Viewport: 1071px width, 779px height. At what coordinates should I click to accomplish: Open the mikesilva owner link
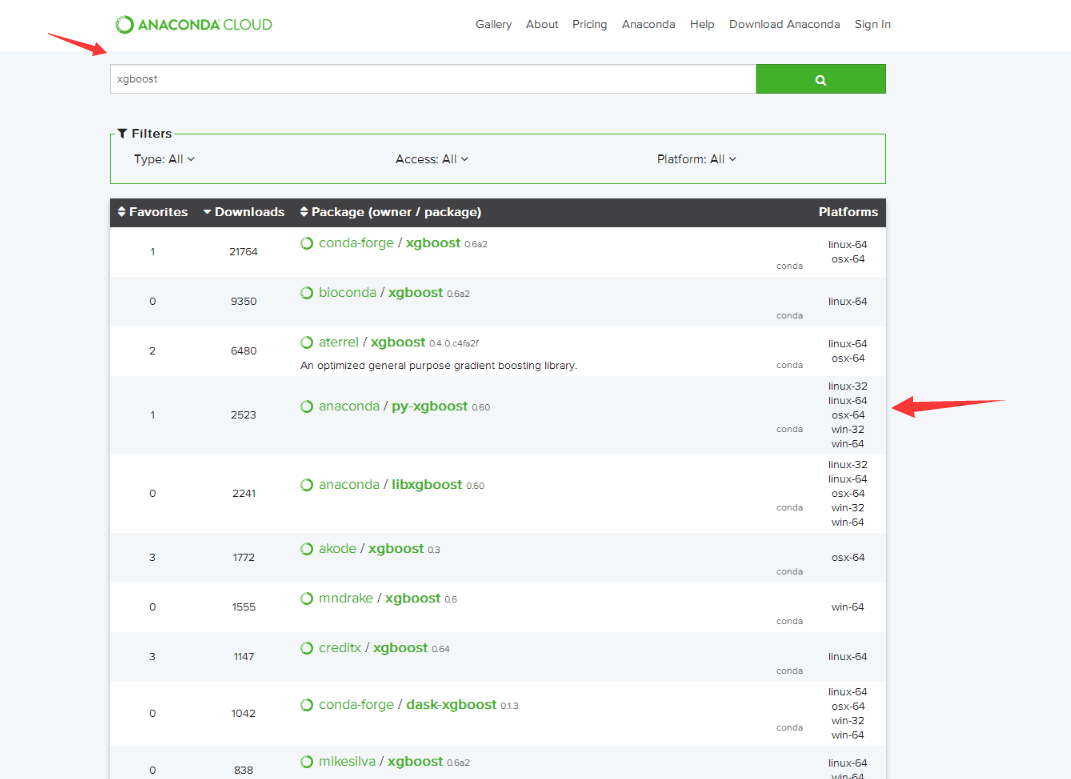pos(347,761)
